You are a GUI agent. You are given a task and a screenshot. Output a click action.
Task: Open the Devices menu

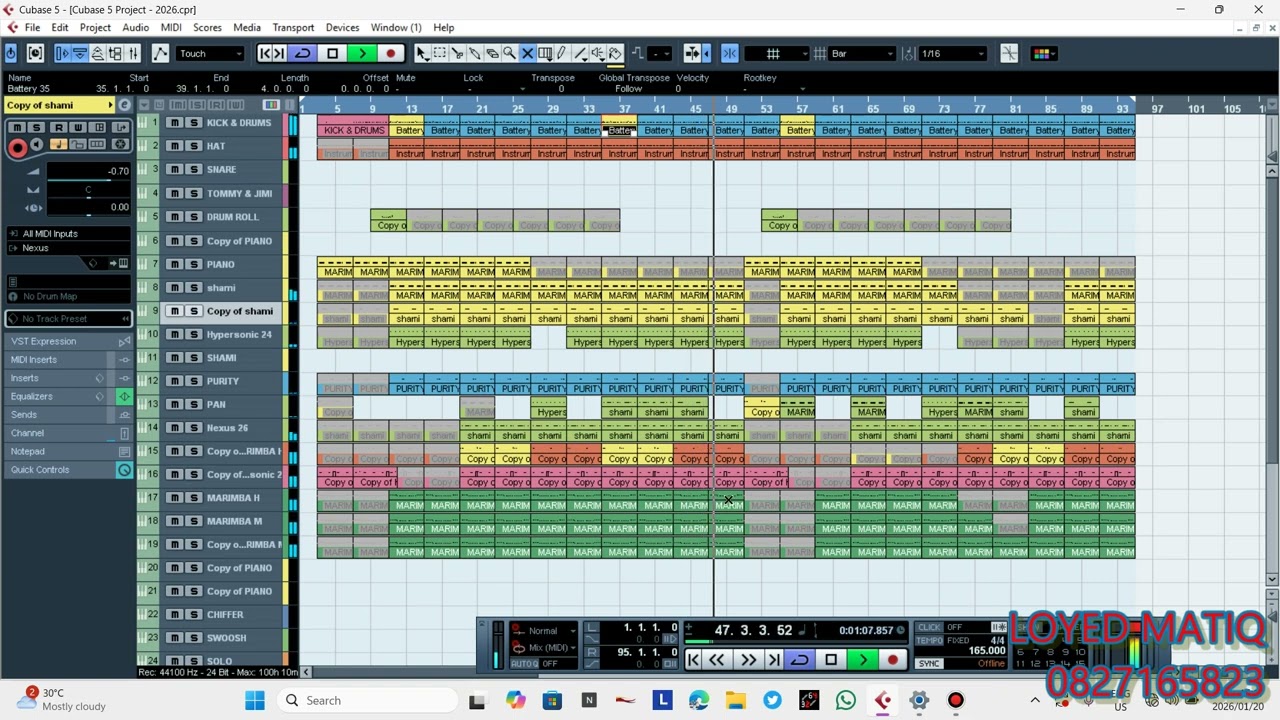[x=342, y=27]
